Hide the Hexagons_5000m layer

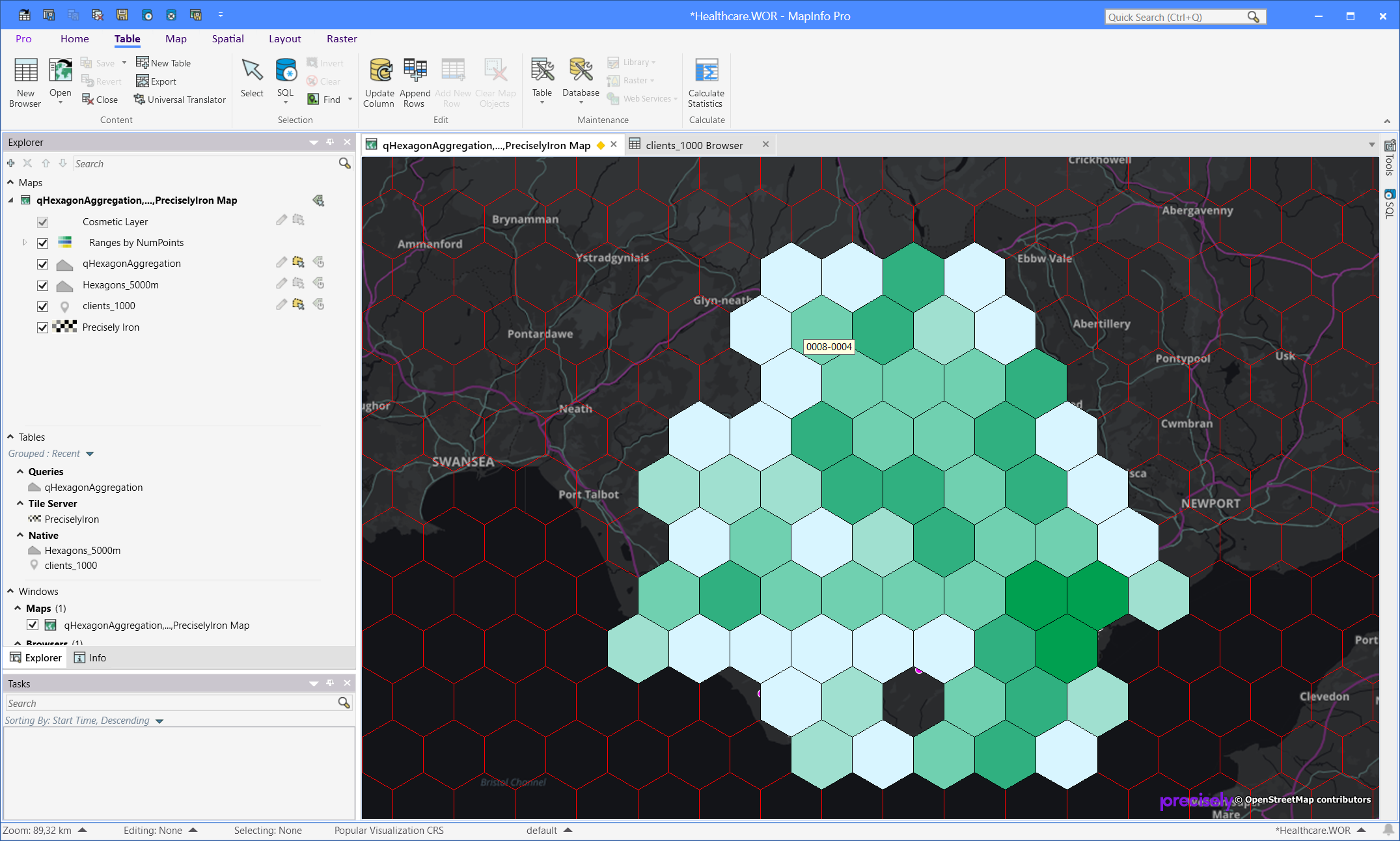click(x=43, y=285)
